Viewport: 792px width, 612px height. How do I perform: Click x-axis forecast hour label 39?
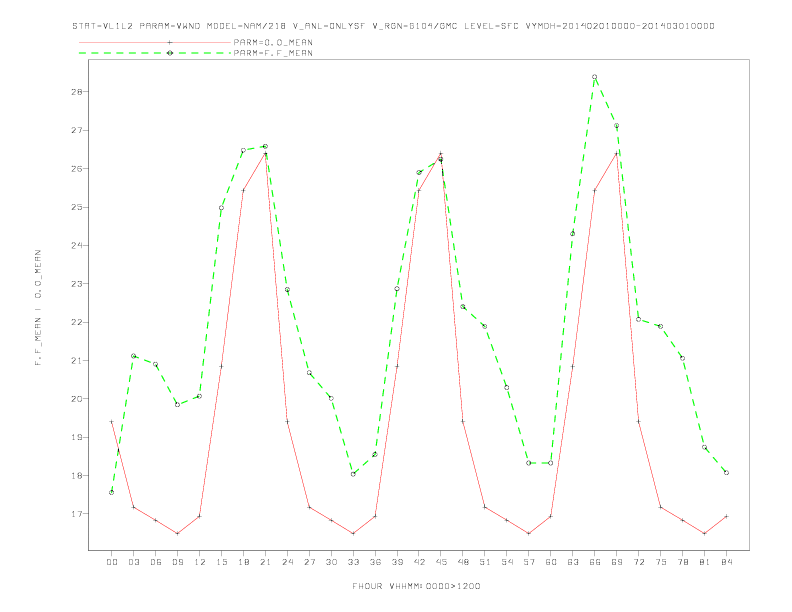(x=397, y=562)
